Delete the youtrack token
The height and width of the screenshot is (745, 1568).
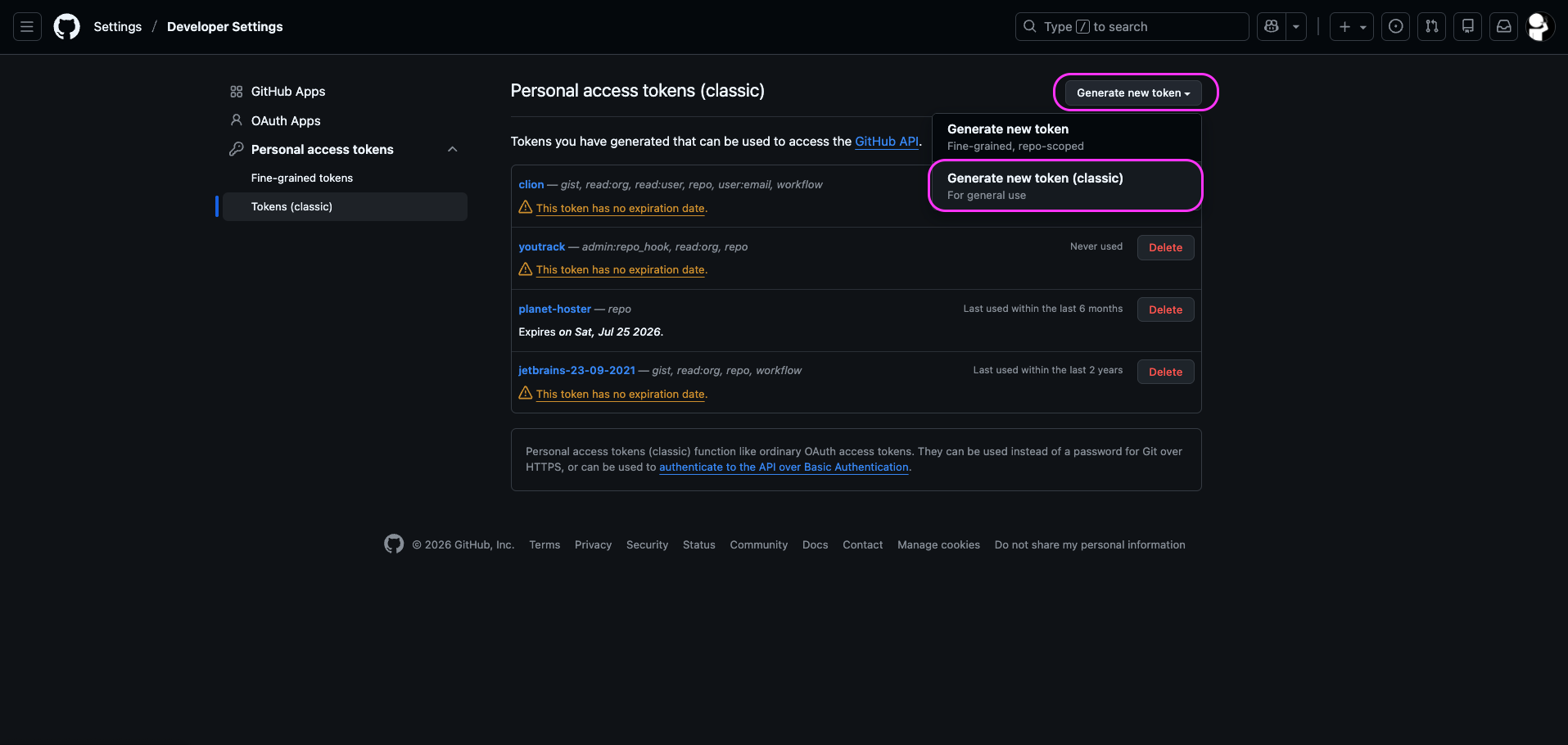coord(1165,248)
